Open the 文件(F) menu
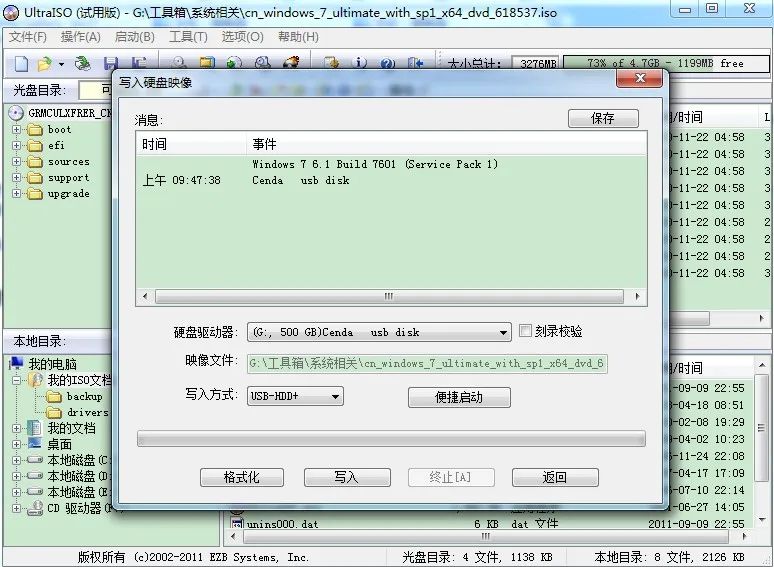This screenshot has width=774, height=567. (x=28, y=37)
